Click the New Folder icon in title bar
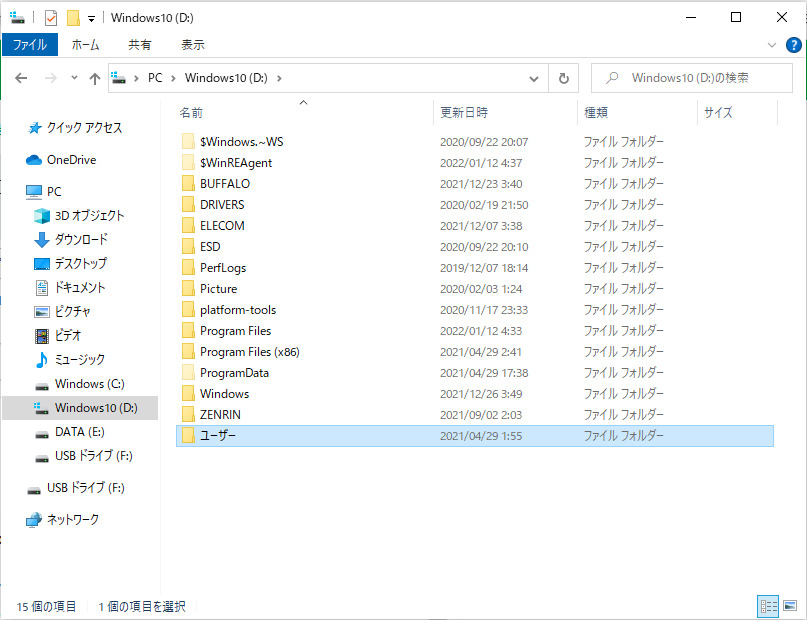The height and width of the screenshot is (620, 807). pos(72,17)
